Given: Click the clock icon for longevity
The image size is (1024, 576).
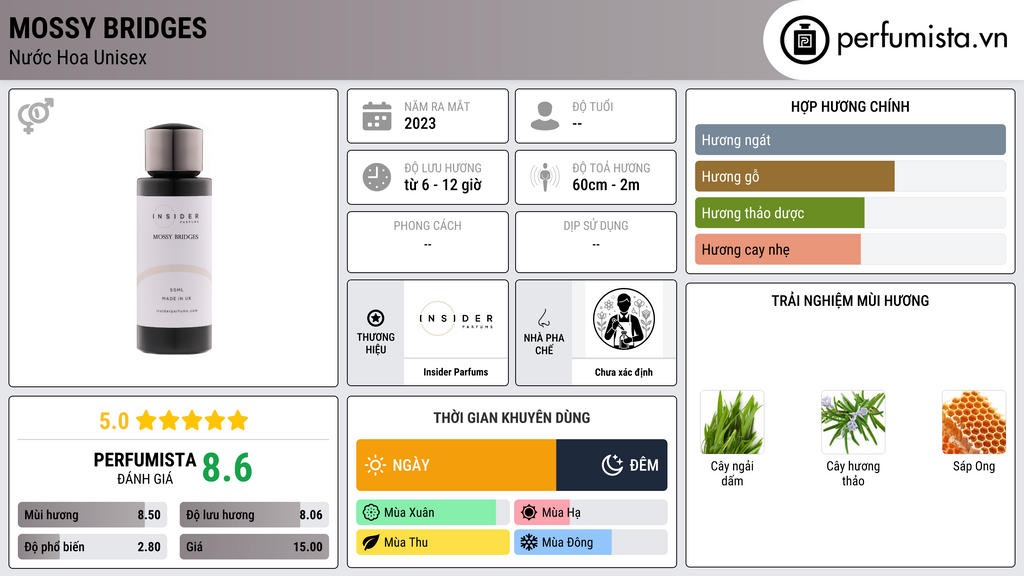Looking at the screenshot, I should click(x=377, y=177).
